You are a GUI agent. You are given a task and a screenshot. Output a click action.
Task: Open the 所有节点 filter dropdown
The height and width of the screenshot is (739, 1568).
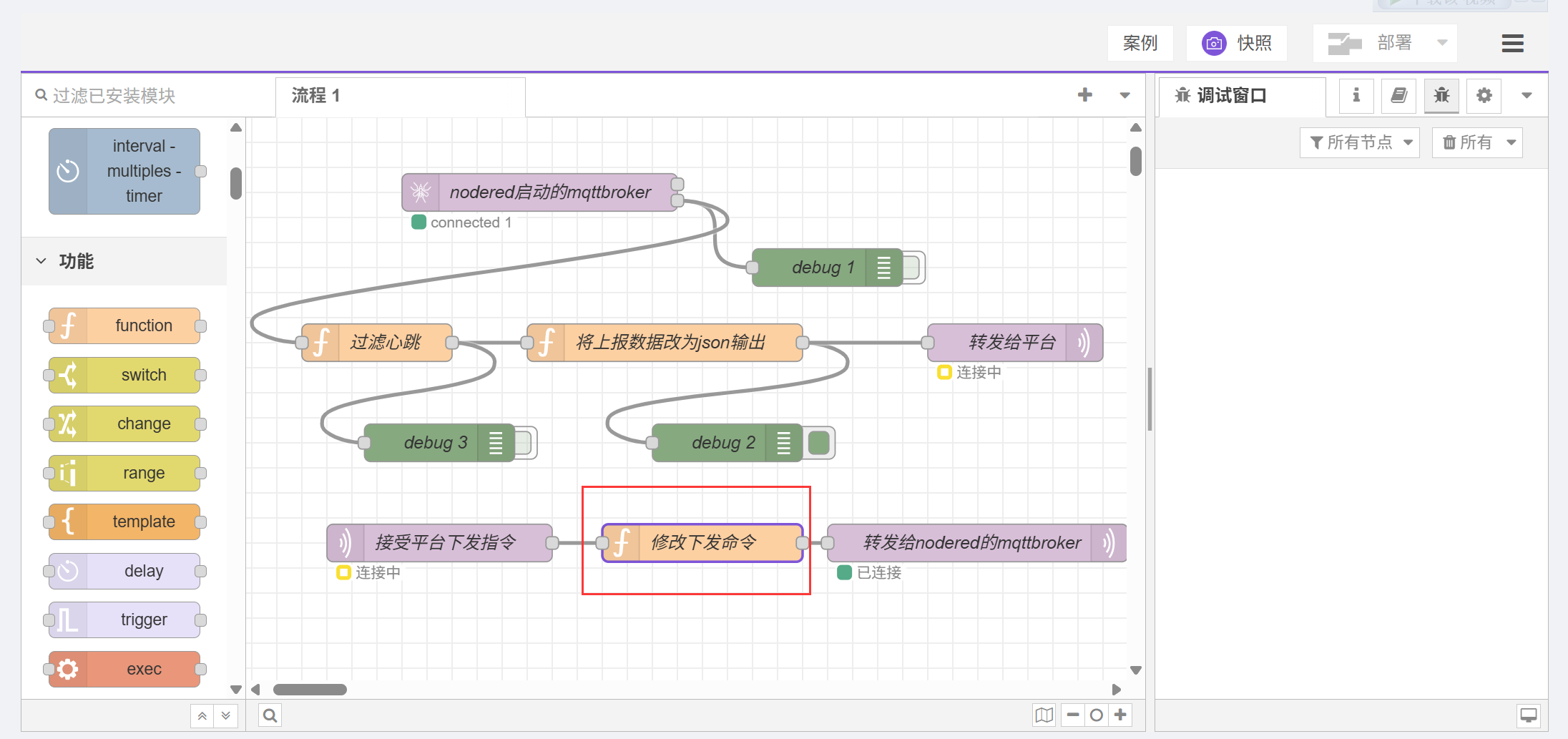[1359, 142]
